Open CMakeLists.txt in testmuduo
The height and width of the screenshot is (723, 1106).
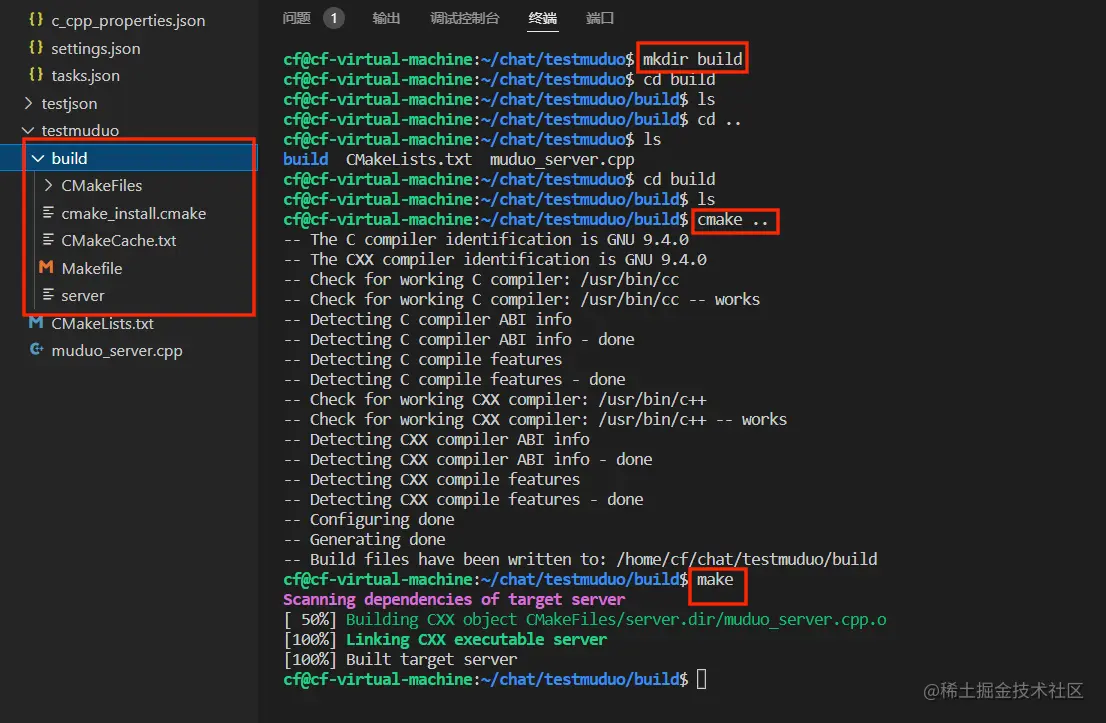(102, 323)
